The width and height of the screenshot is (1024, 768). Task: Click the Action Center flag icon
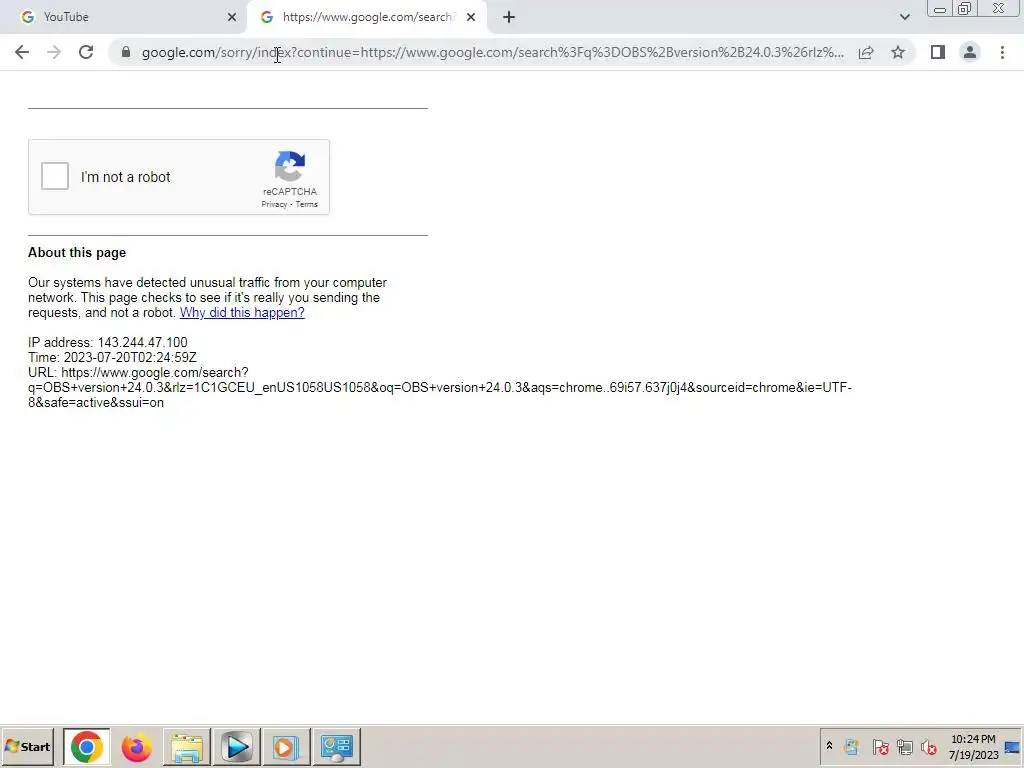pos(880,746)
